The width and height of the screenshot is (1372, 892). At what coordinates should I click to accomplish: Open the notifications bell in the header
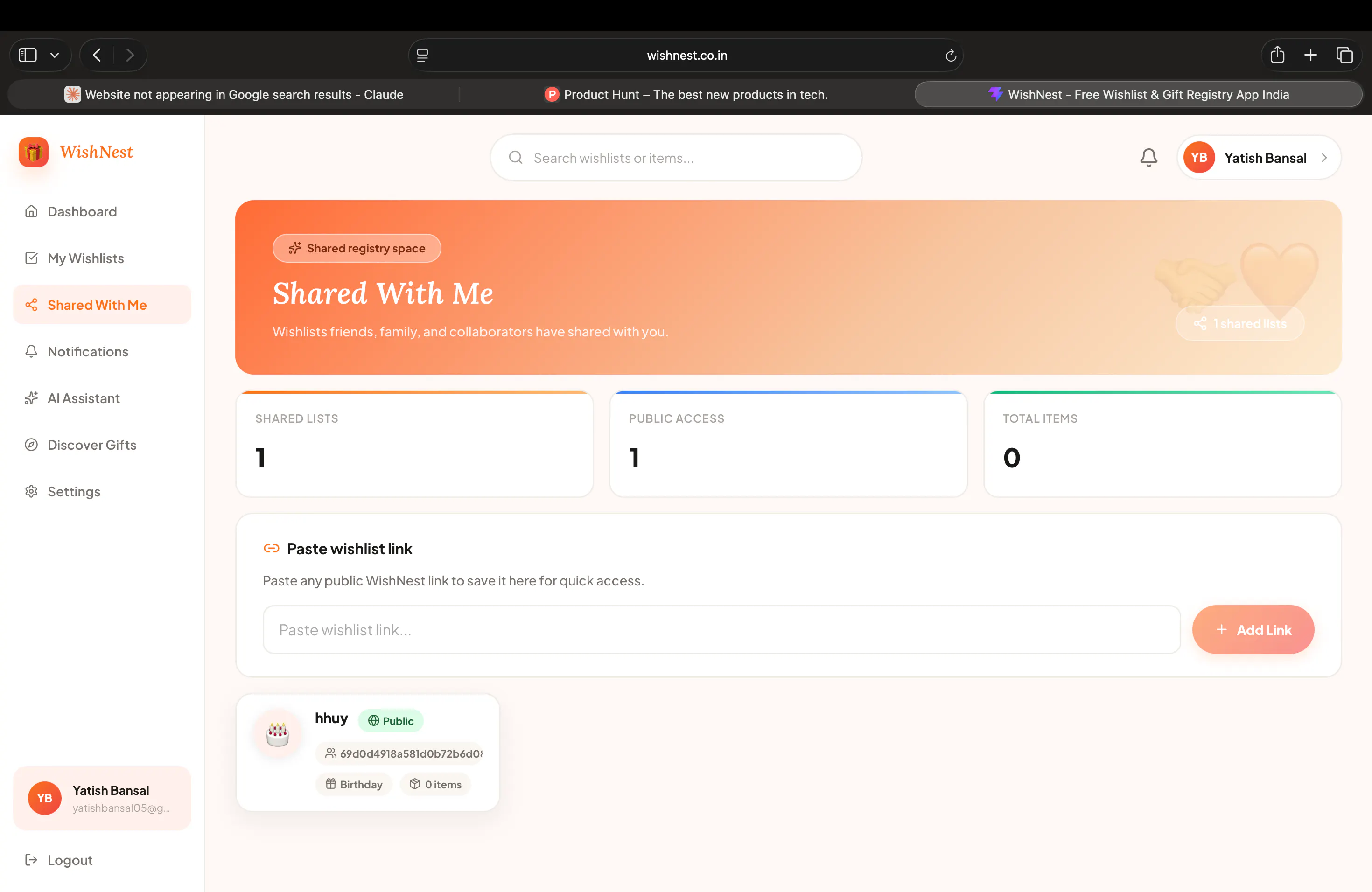[x=1148, y=157]
